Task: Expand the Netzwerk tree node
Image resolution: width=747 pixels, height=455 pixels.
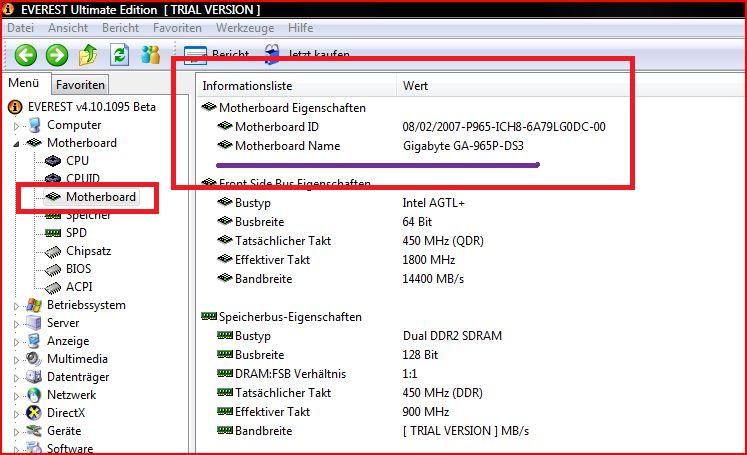Action: [16, 396]
